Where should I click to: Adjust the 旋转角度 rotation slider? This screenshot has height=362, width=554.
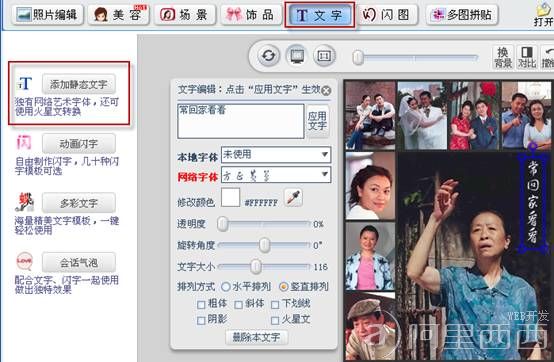pyautogui.click(x=264, y=245)
